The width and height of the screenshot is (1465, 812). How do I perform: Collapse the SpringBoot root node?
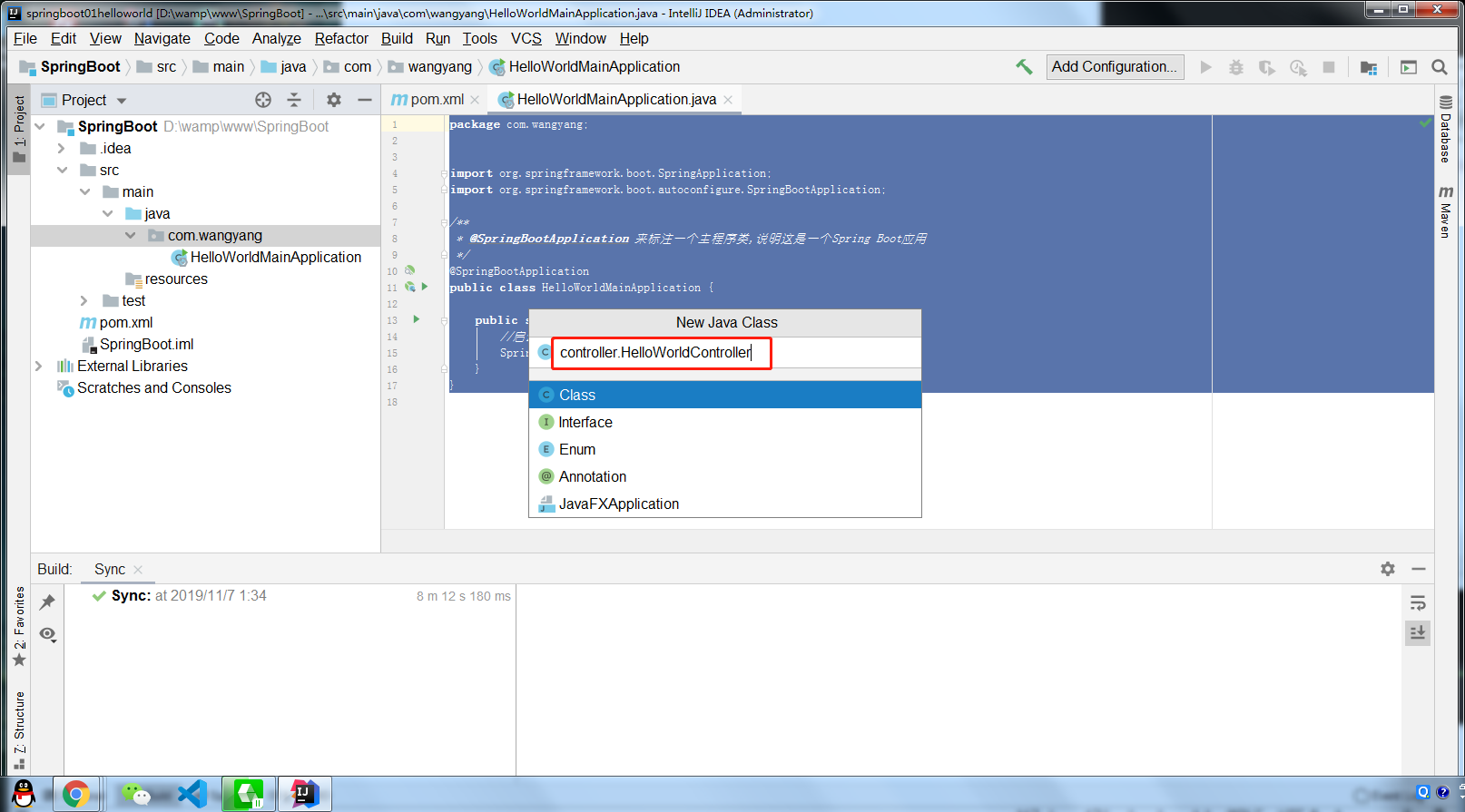pyautogui.click(x=40, y=126)
